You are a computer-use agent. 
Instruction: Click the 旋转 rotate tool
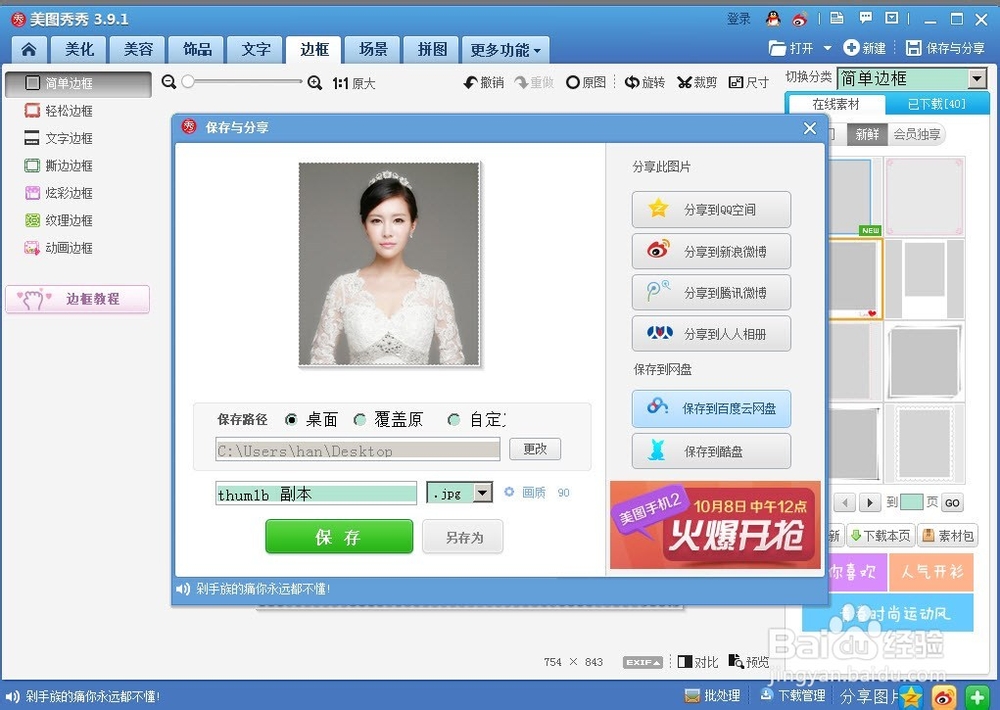point(645,82)
